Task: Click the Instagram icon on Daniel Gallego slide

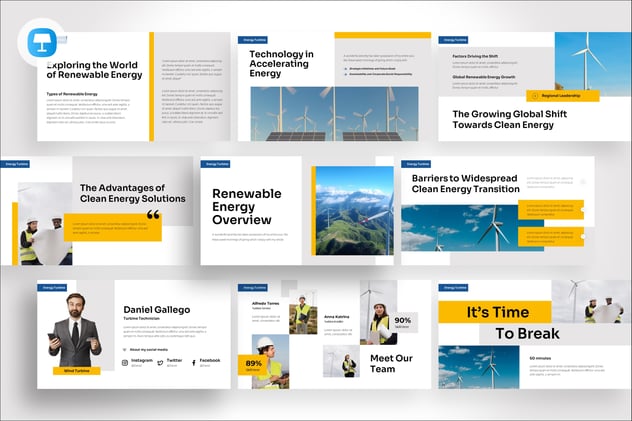Action: [126, 362]
